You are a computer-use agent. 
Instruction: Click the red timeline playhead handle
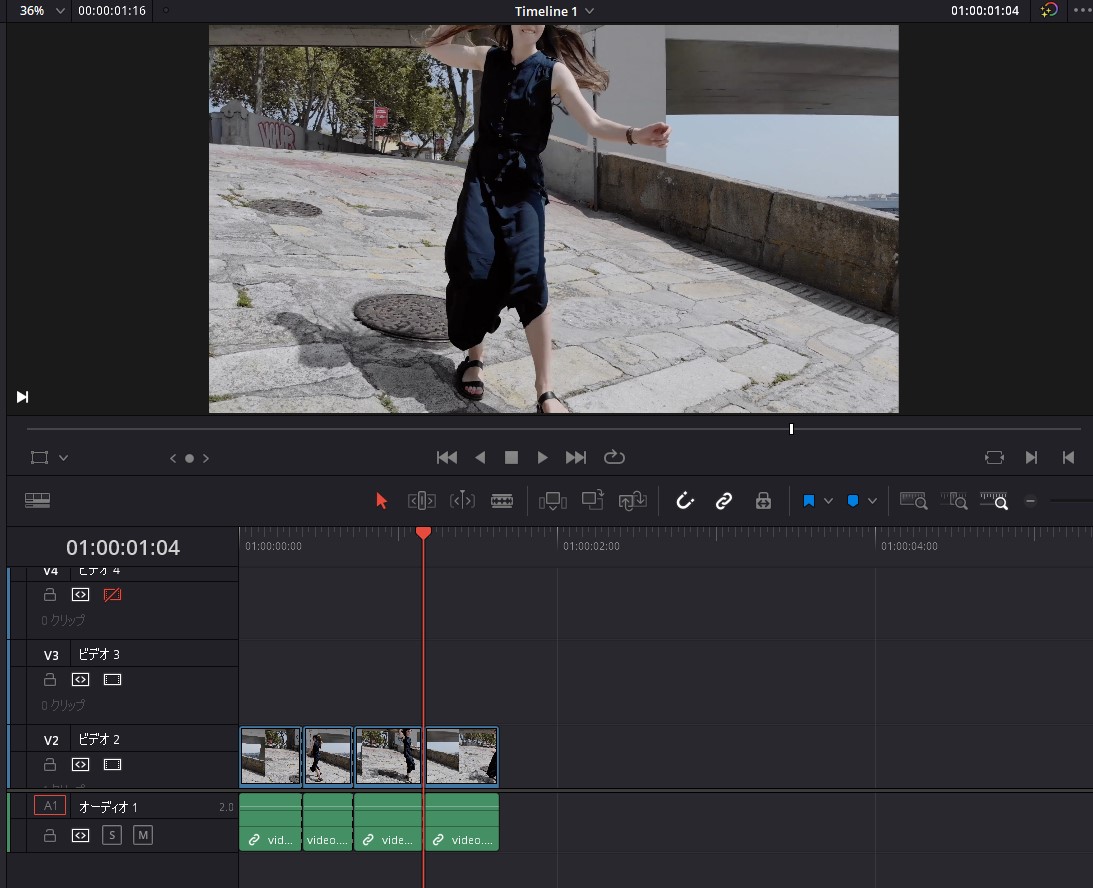click(423, 533)
